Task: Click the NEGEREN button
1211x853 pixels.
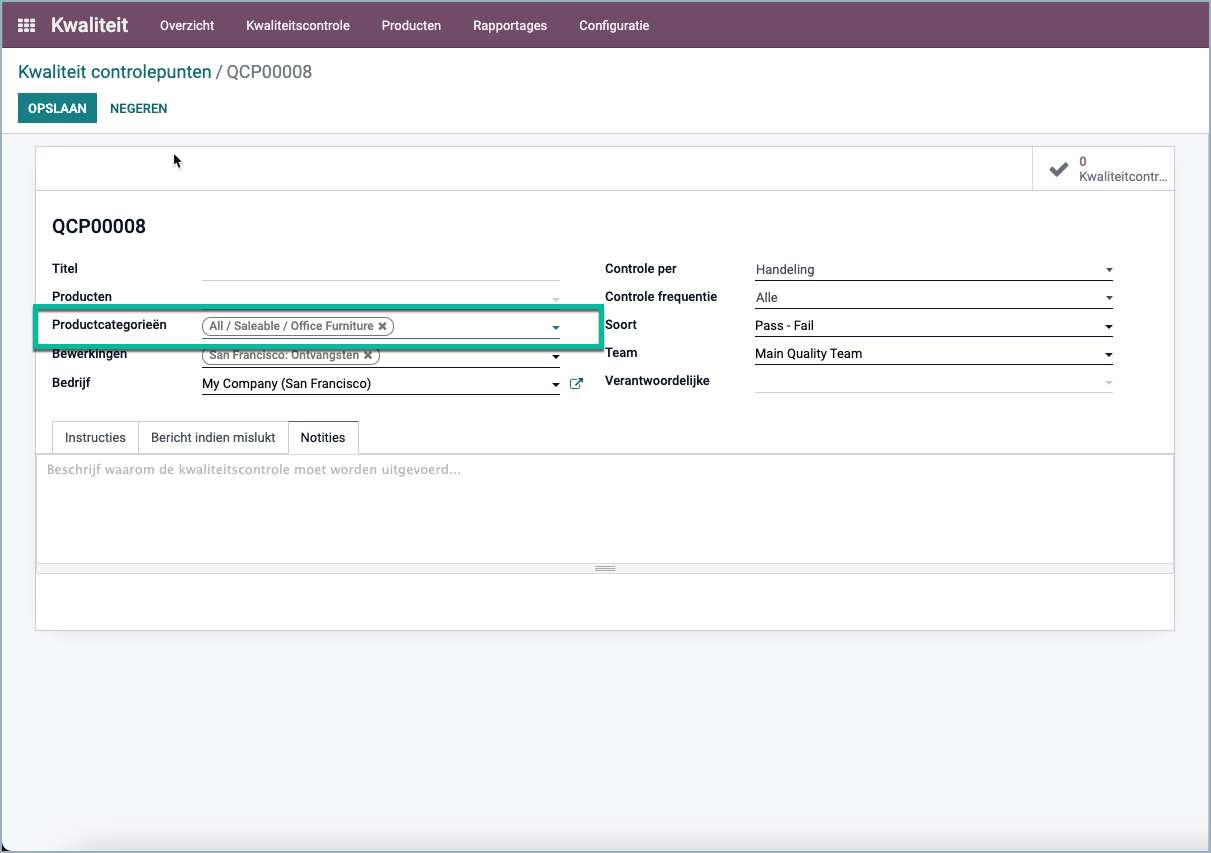Action: point(139,108)
